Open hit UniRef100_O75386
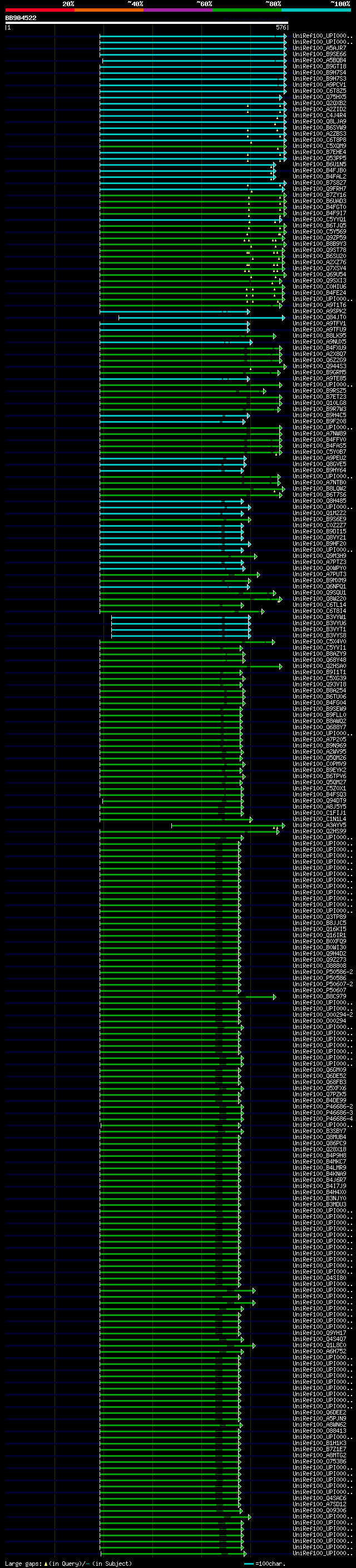Screen dimensions: 356x1568 [319, 1461]
